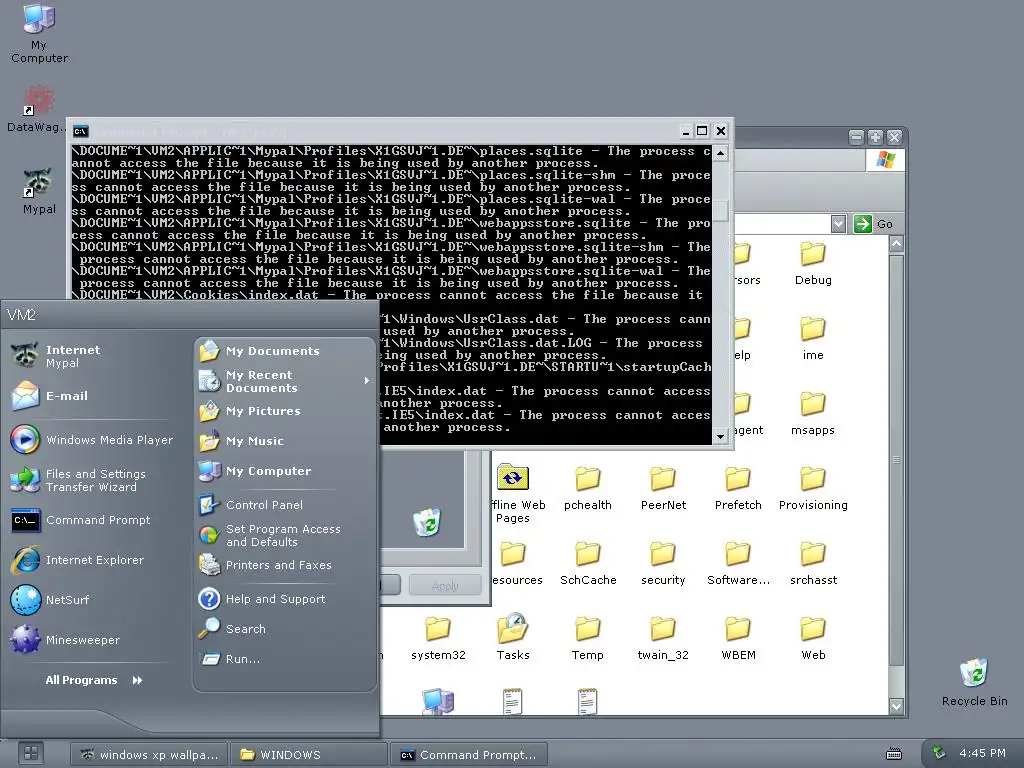Launch Windows Media Player
The width and height of the screenshot is (1024, 768).
tap(91, 440)
